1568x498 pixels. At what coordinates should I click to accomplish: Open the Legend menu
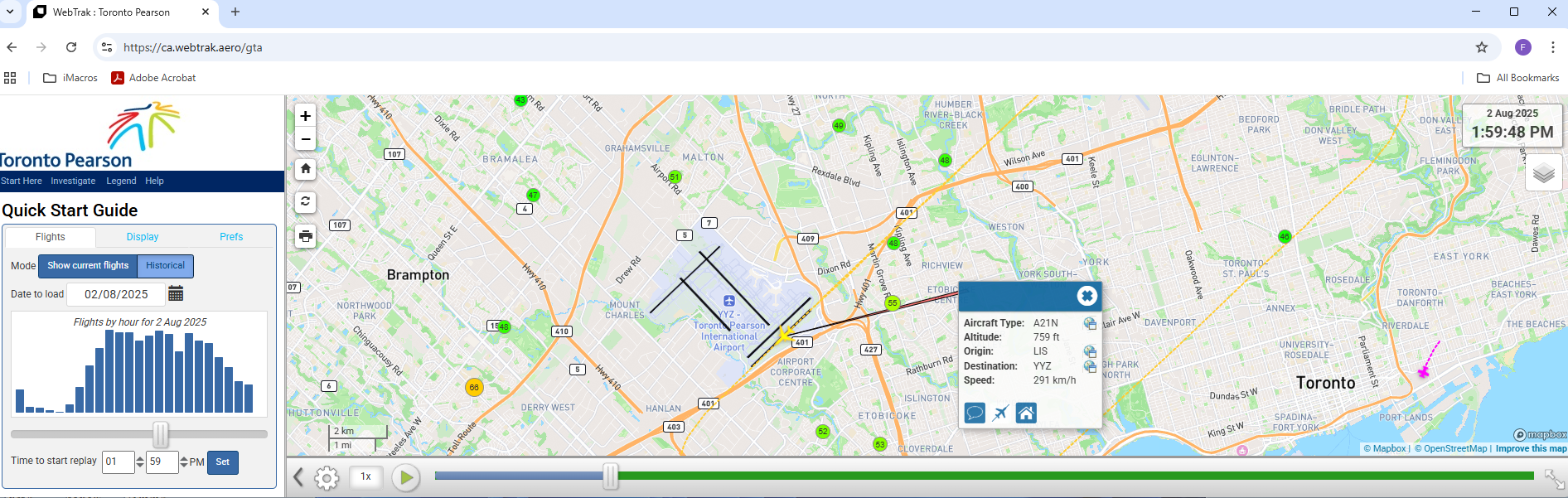(121, 181)
